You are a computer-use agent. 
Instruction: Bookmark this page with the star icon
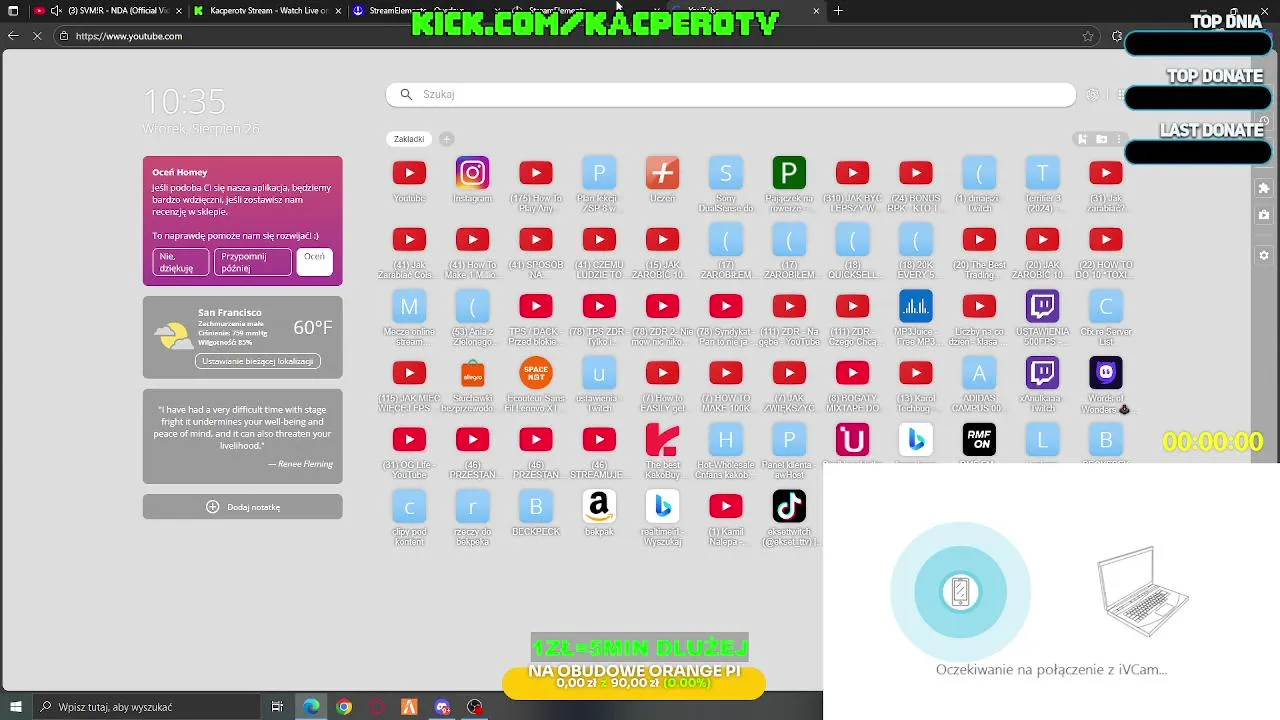tap(1088, 36)
